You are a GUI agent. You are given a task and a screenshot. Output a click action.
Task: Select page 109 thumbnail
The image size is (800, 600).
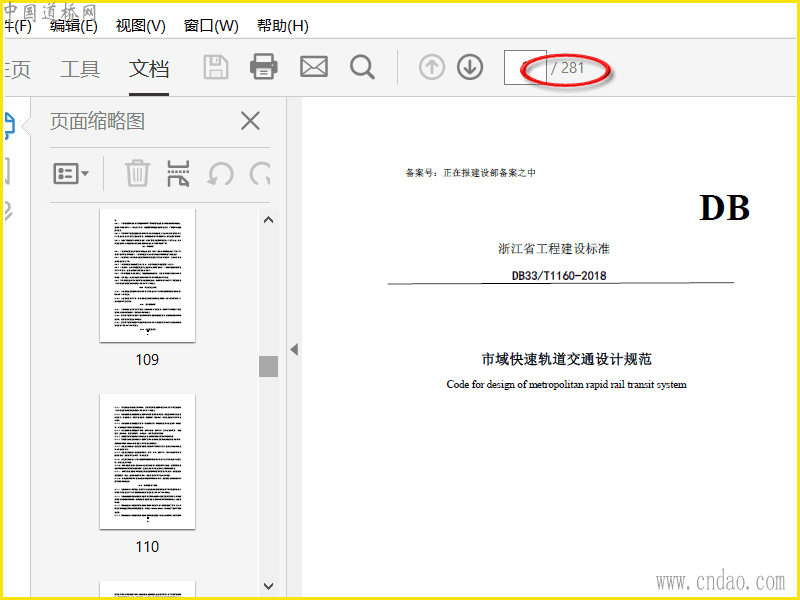[x=147, y=276]
